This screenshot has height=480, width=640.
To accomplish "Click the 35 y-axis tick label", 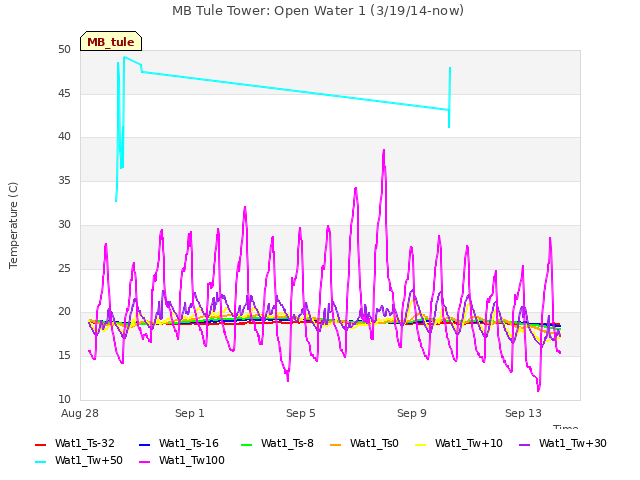I will tap(64, 181).
